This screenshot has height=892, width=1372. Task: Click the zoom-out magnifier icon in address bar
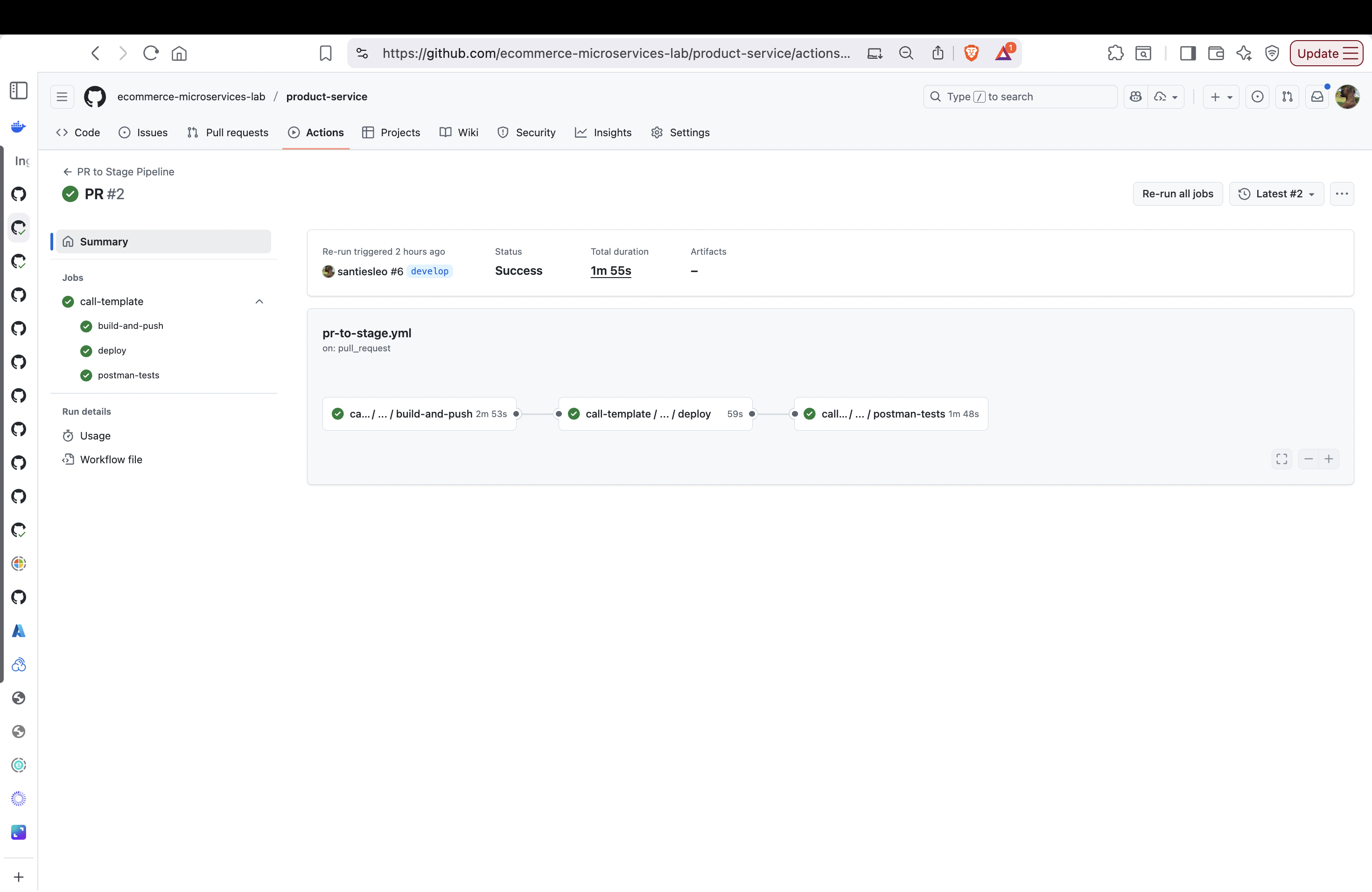click(906, 53)
